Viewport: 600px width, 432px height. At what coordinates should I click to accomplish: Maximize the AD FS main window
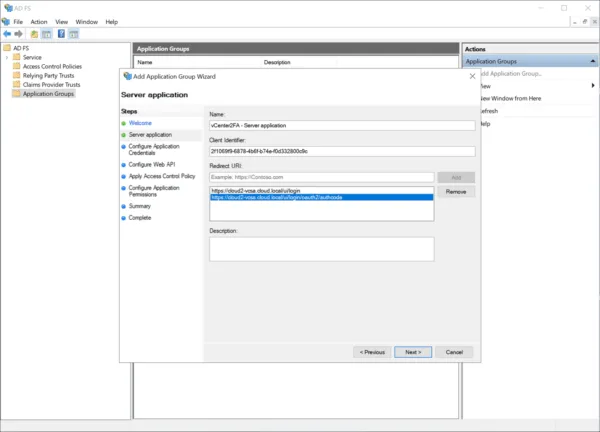[564, 8]
